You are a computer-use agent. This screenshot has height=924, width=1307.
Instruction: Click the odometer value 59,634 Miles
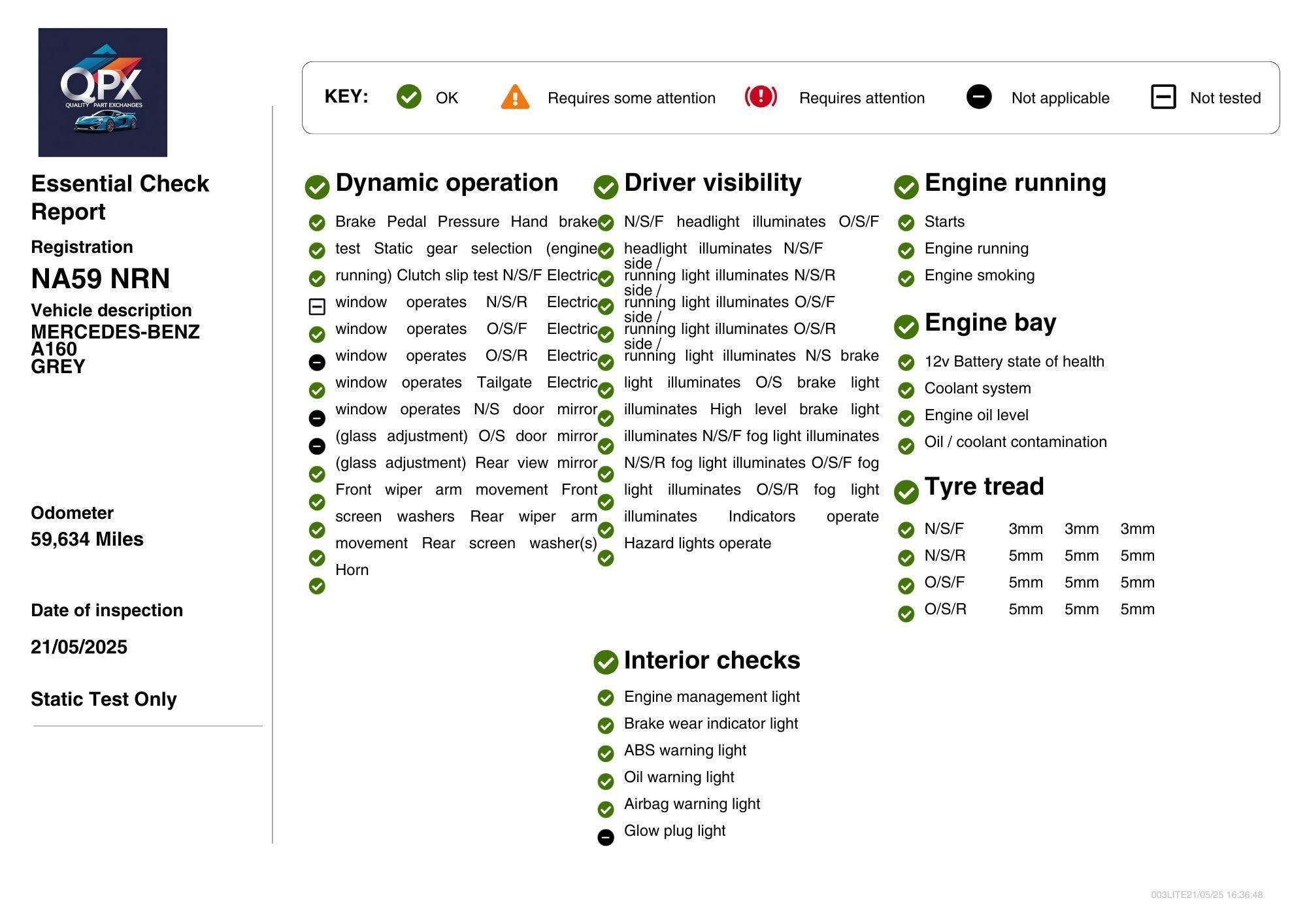(x=87, y=539)
